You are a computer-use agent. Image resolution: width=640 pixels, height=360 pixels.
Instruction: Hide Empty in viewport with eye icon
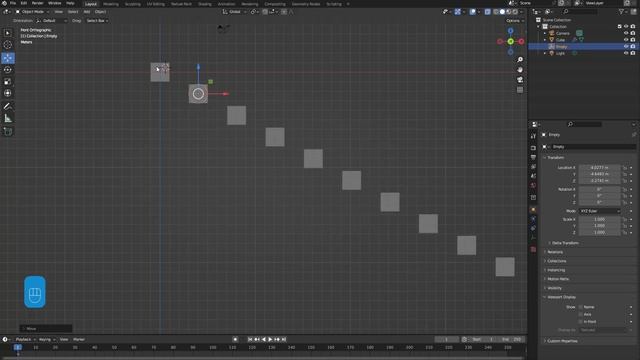[x=626, y=47]
